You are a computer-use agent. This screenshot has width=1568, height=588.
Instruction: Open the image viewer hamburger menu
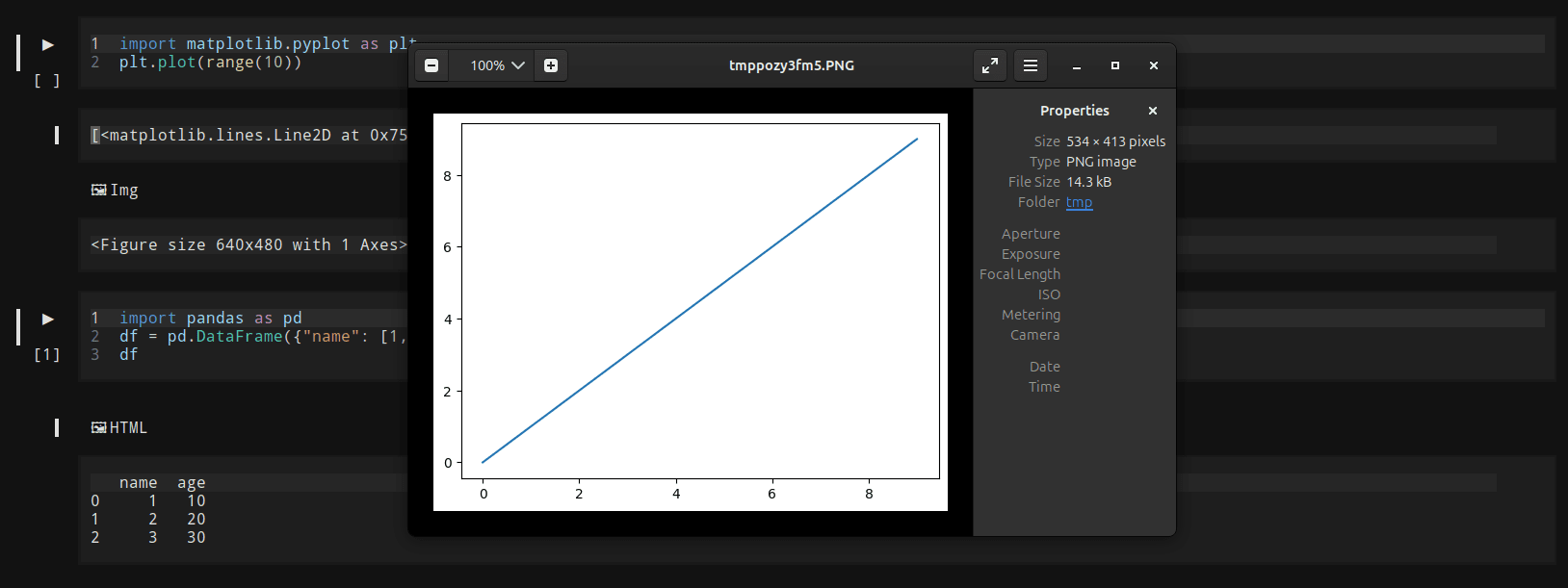coord(1031,65)
